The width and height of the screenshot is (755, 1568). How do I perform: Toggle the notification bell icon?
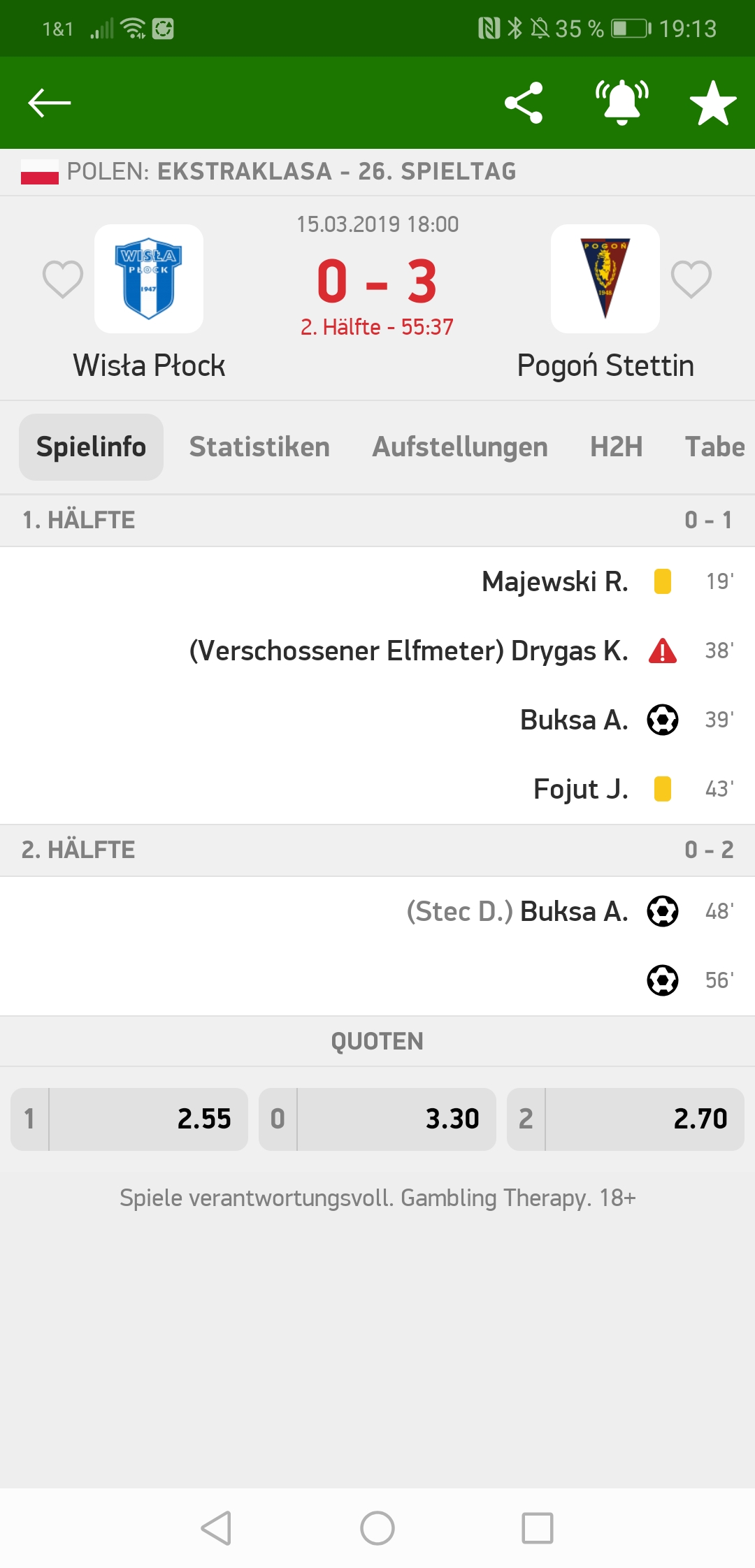point(621,103)
